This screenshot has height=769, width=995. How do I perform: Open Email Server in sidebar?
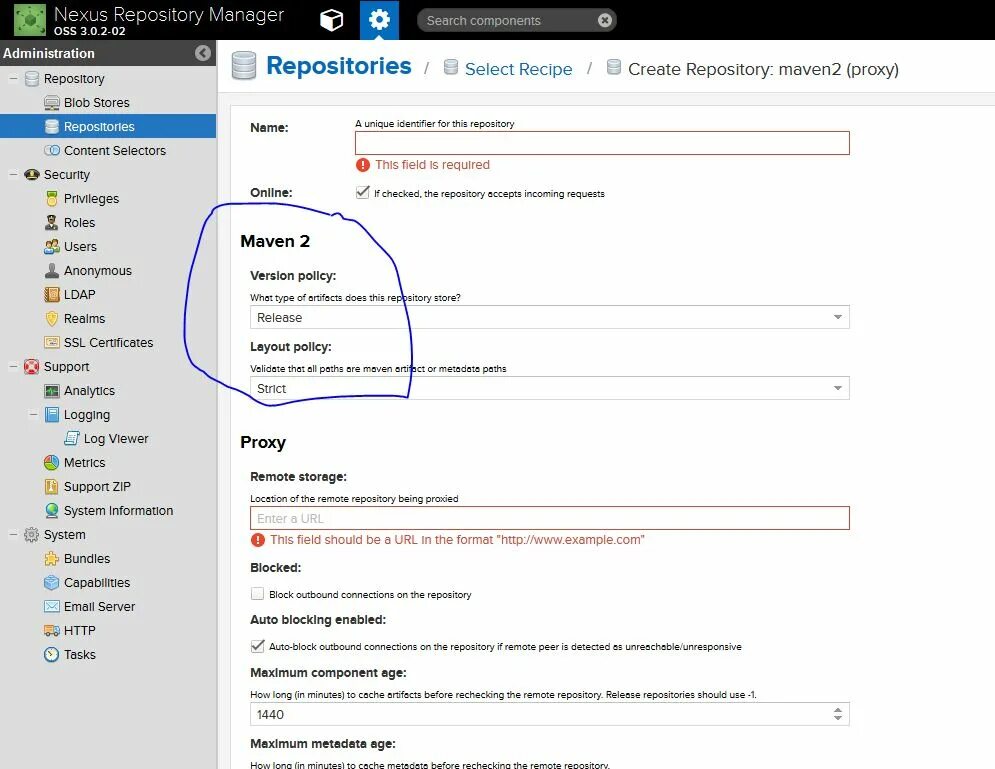coord(100,607)
